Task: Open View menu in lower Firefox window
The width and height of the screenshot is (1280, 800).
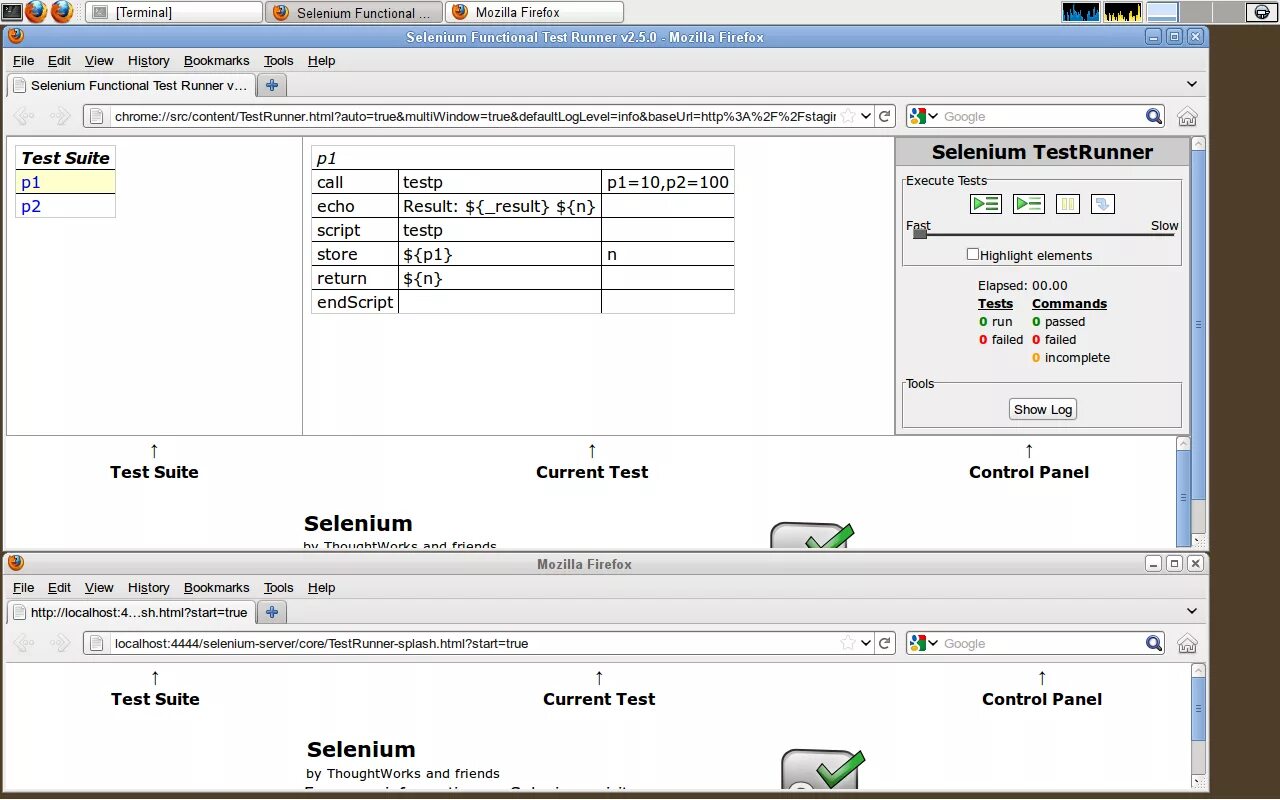Action: tap(99, 587)
